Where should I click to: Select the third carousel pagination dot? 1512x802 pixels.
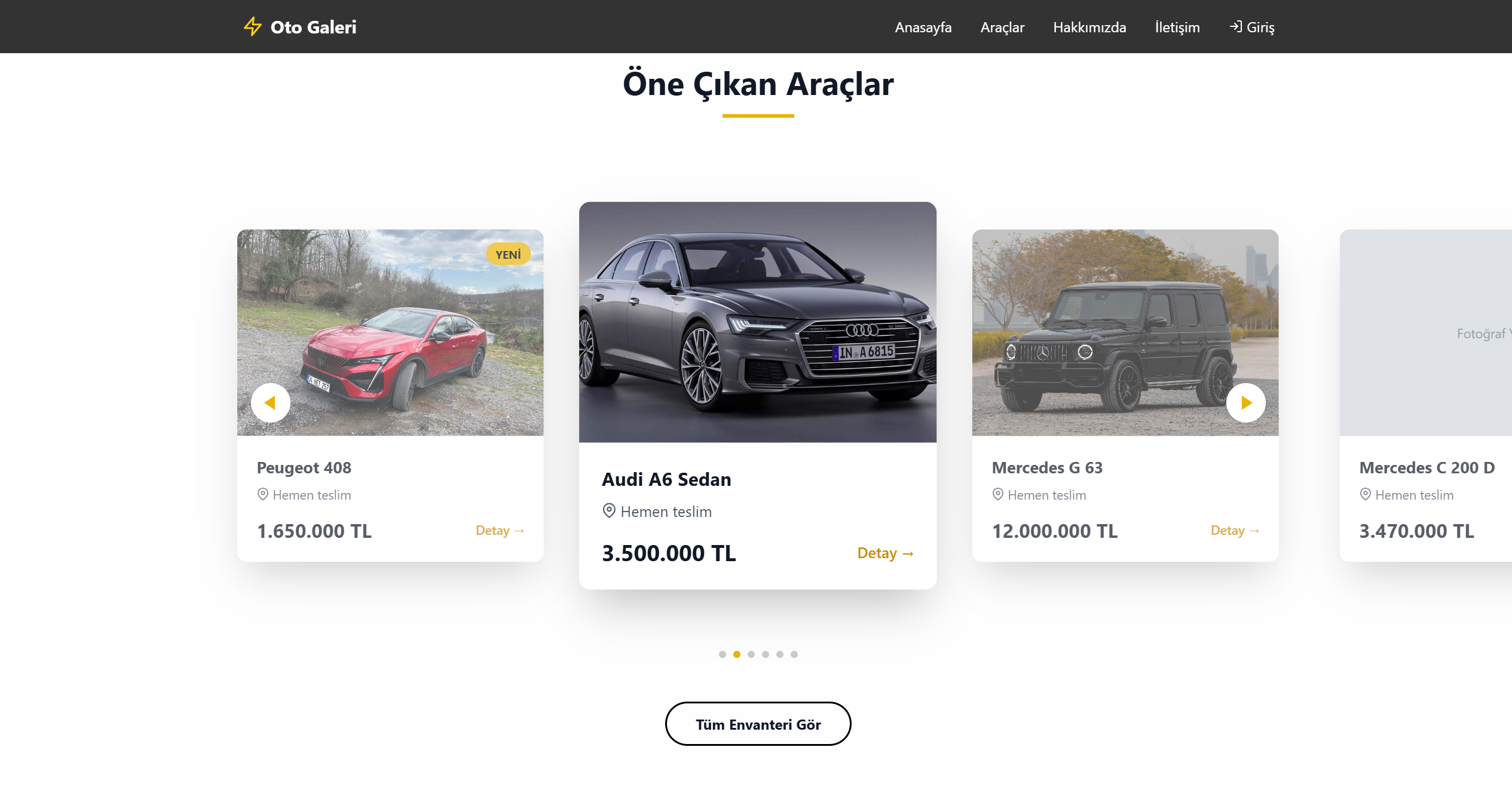tap(751, 654)
